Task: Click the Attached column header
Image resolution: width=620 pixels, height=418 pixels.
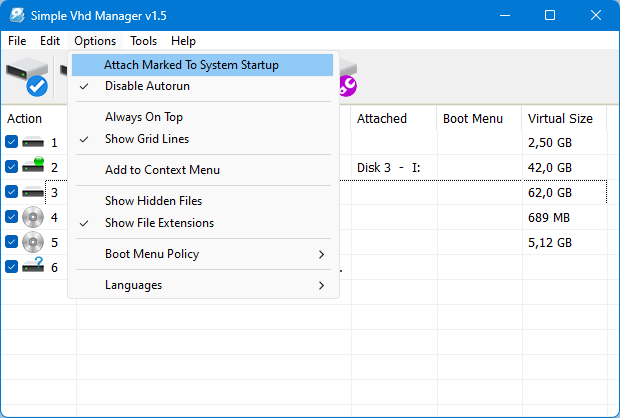Action: (x=382, y=118)
